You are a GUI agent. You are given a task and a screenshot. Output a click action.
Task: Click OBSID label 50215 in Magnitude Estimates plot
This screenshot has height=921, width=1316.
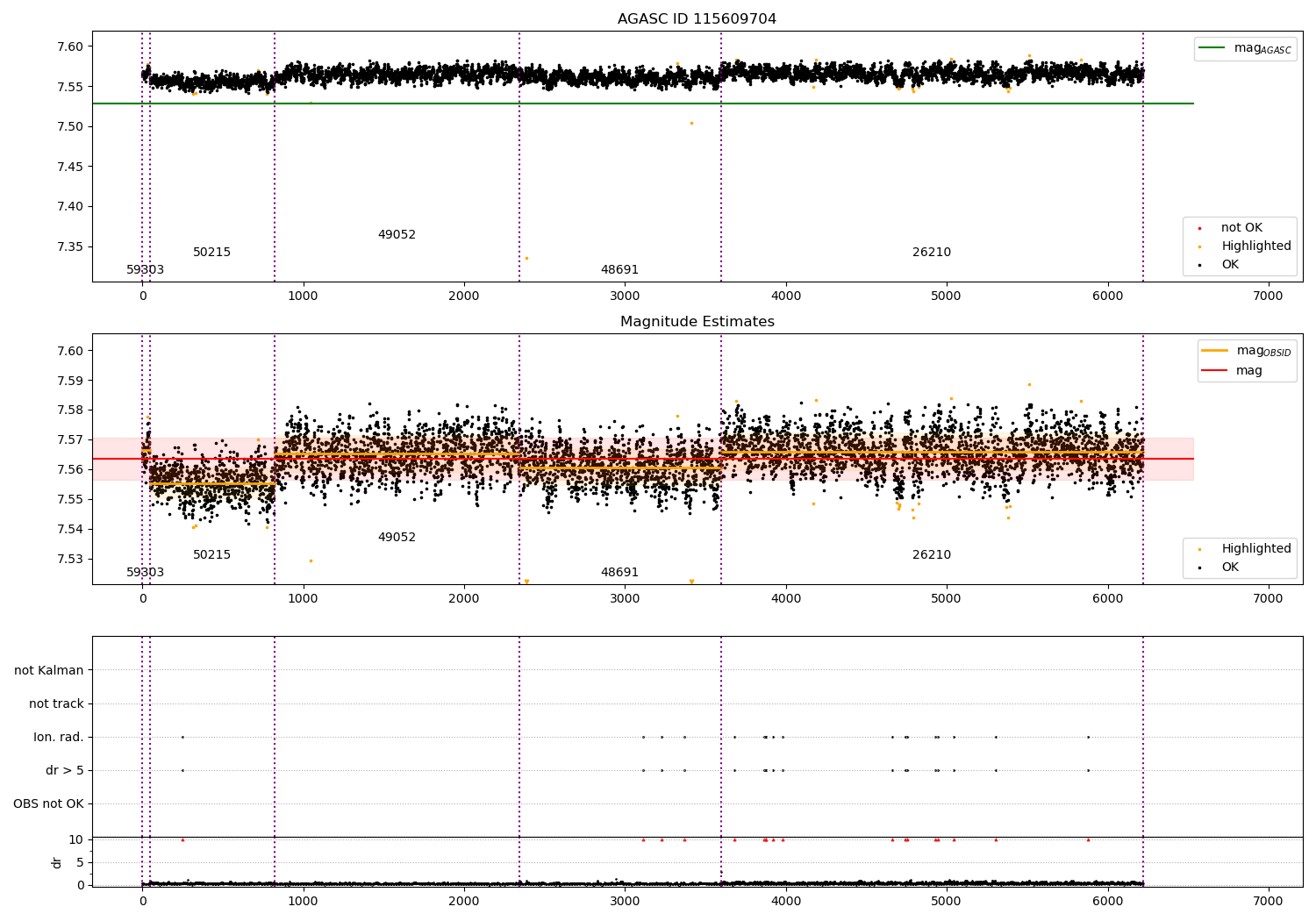point(211,555)
